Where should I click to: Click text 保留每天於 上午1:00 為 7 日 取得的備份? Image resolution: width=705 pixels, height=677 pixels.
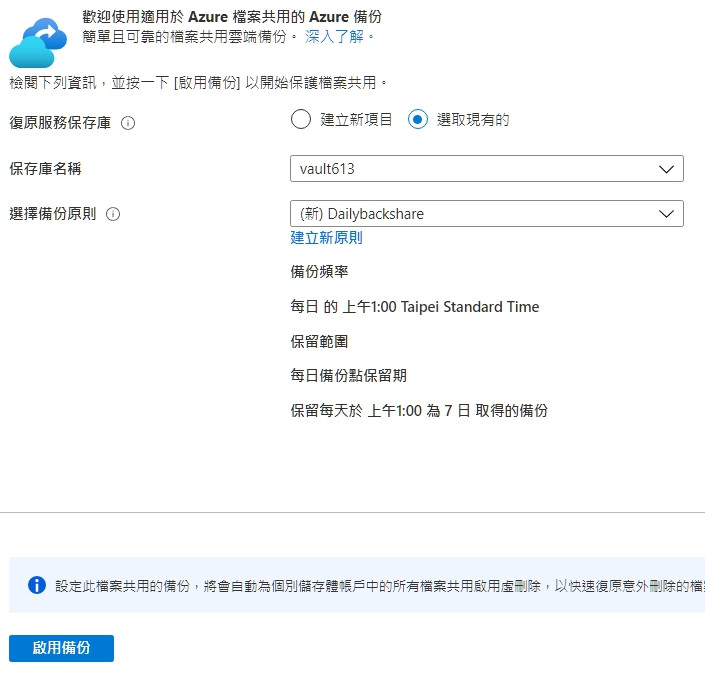point(419,410)
